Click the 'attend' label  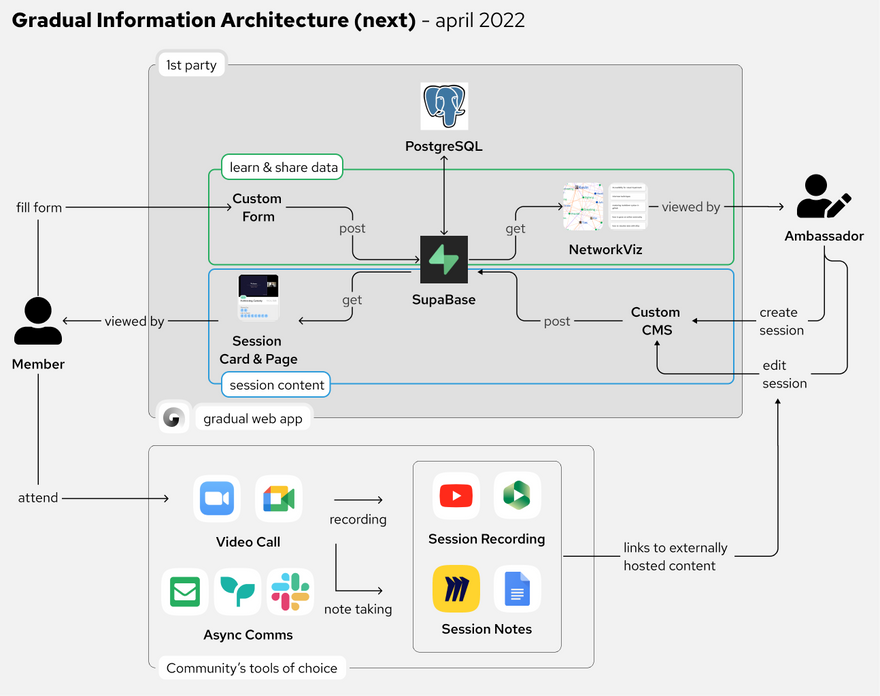coord(38,498)
